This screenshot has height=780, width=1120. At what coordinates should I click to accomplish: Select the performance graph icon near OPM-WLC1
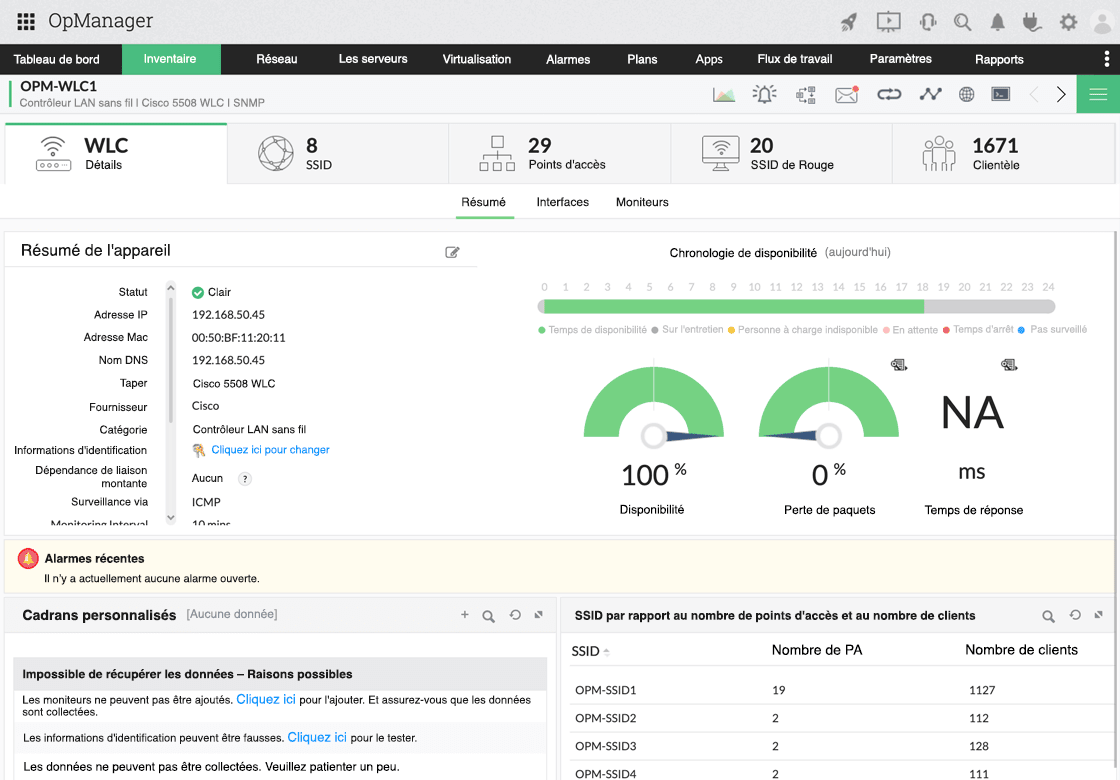[724, 94]
